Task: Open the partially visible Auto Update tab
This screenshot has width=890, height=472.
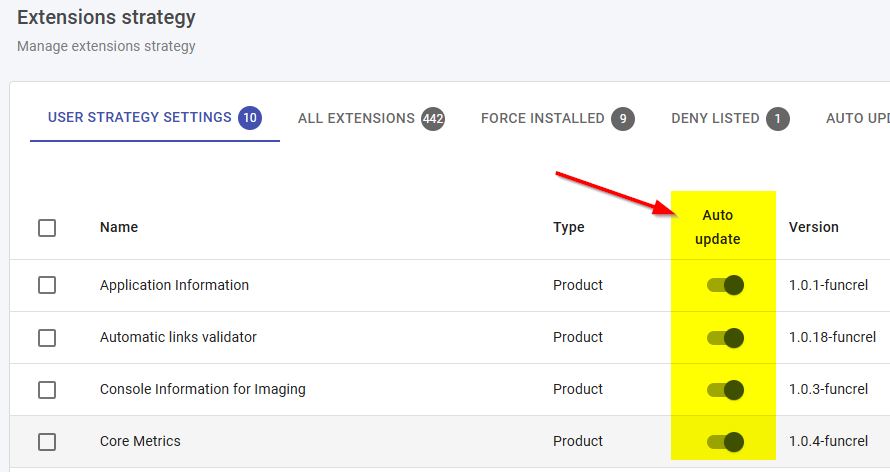Action: 857,118
